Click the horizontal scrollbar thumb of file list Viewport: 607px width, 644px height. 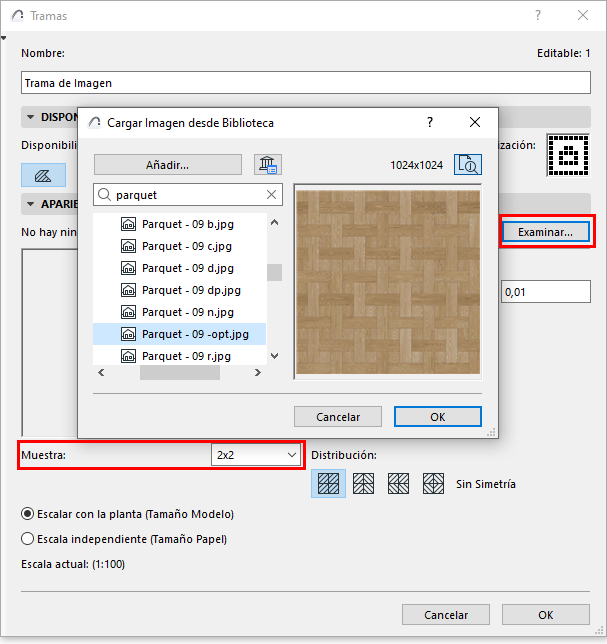(x=180, y=373)
